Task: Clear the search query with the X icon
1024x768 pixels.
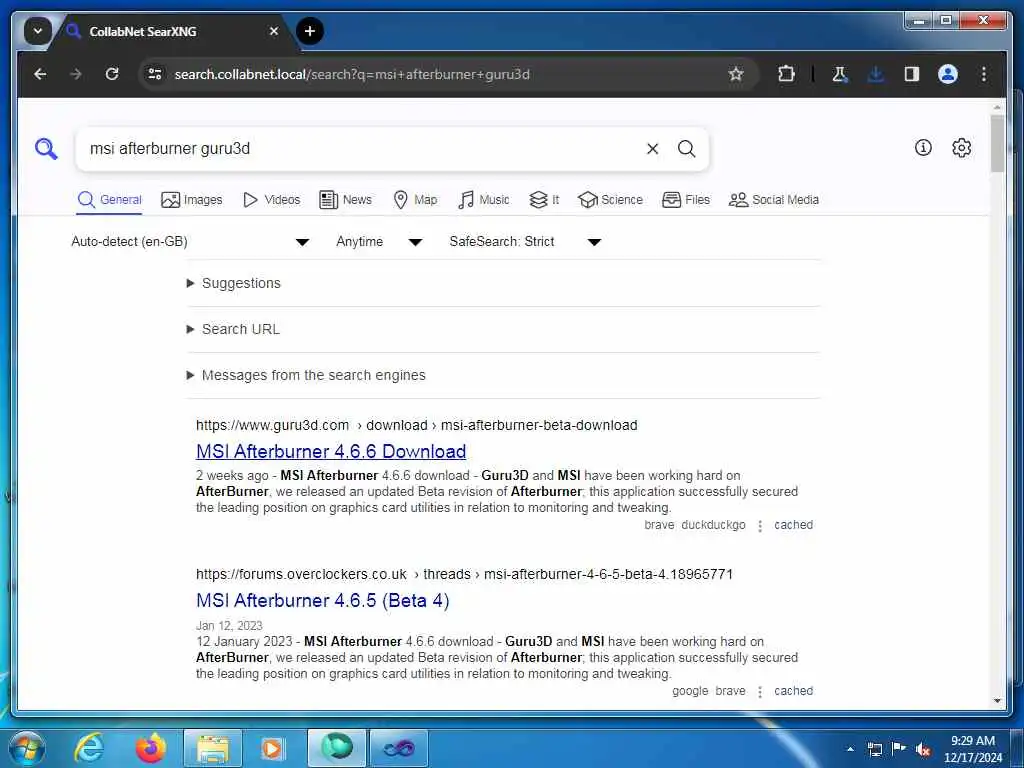Action: pos(652,149)
